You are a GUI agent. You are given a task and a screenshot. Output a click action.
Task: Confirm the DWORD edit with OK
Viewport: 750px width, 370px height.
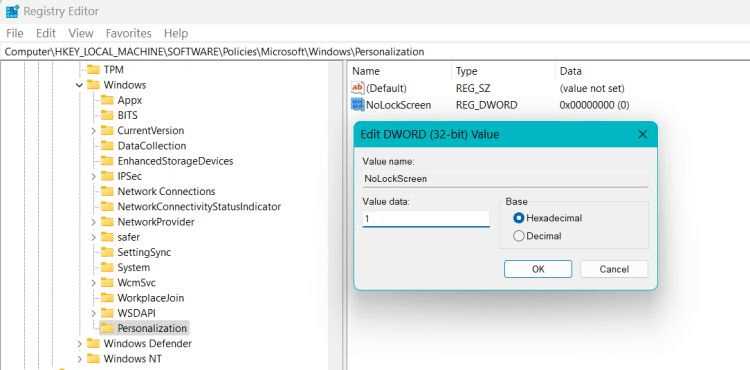[538, 269]
